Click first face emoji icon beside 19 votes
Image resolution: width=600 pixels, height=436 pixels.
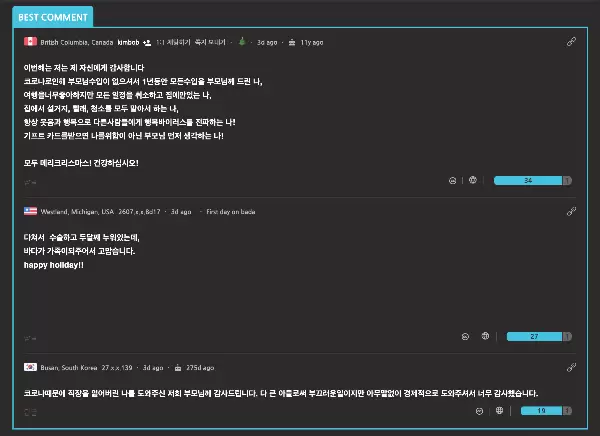pos(479,411)
